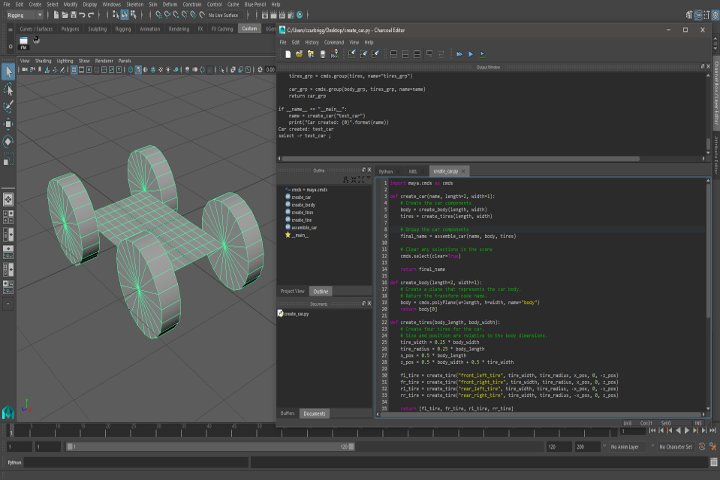Select the Move tool in Maya toolbox
720x480 pixels.
[x=8, y=124]
